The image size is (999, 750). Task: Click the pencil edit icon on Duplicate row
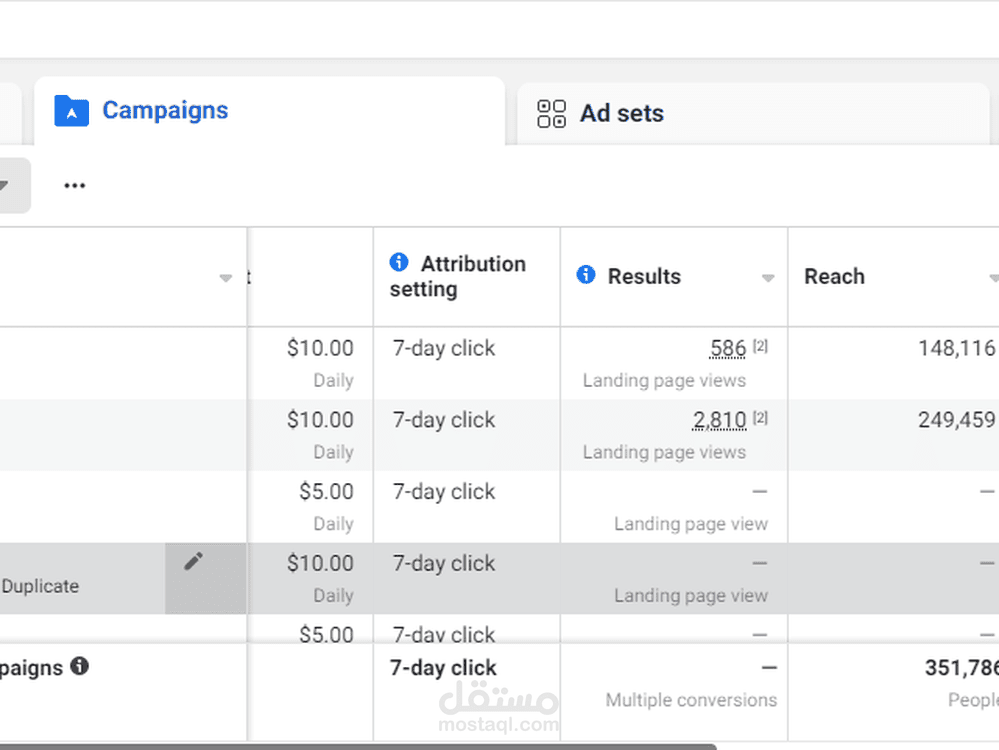pos(193,562)
